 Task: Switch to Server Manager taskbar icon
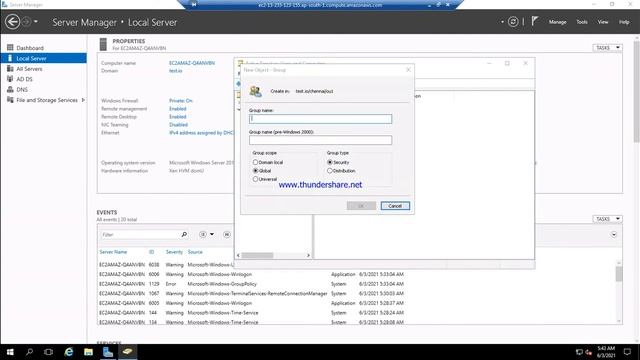click(x=108, y=352)
